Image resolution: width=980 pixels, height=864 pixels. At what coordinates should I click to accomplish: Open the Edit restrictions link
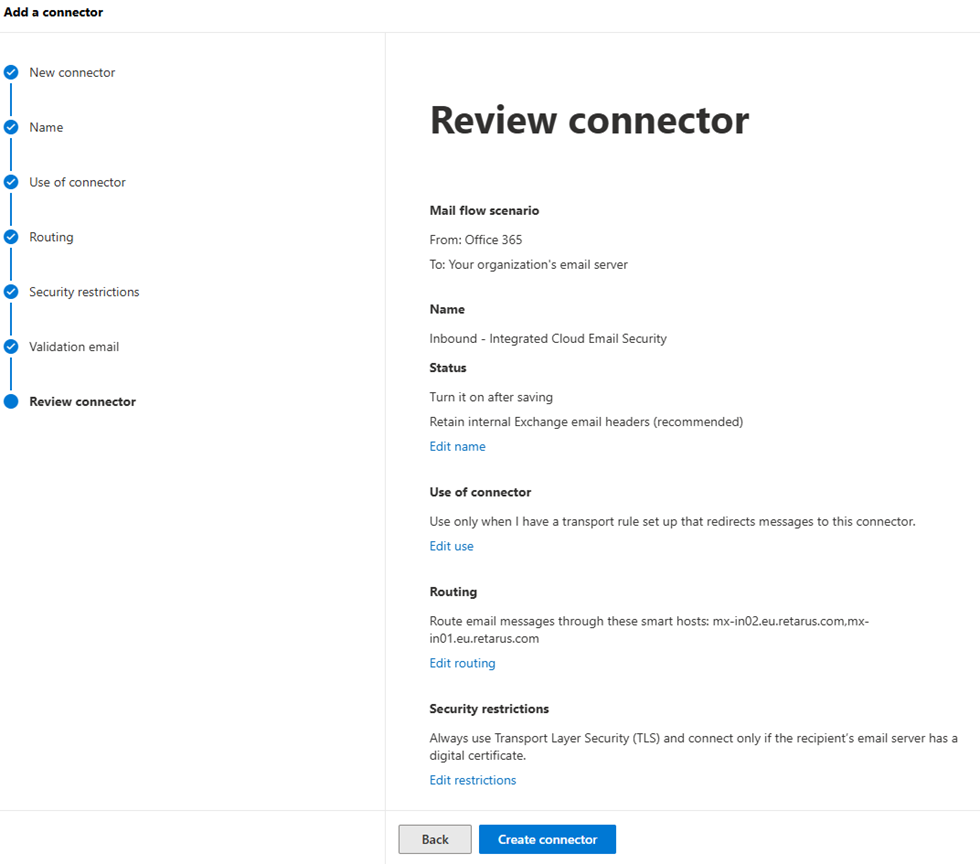click(x=472, y=780)
